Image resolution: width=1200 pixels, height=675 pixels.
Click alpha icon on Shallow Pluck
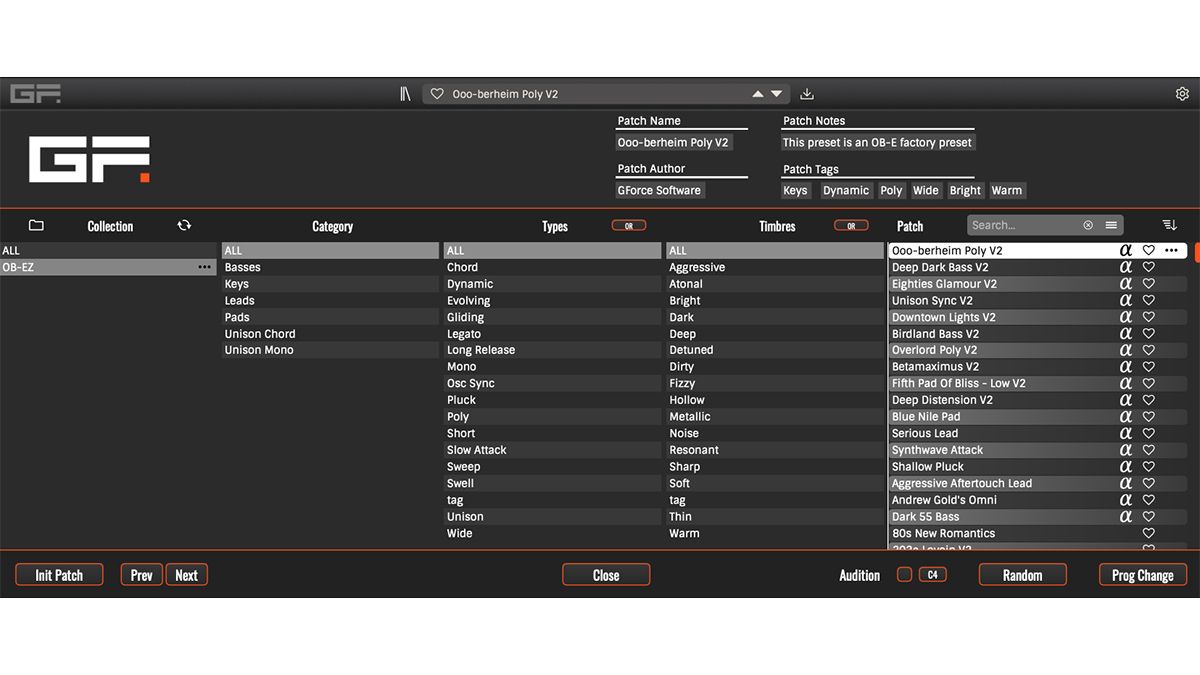(1126, 466)
